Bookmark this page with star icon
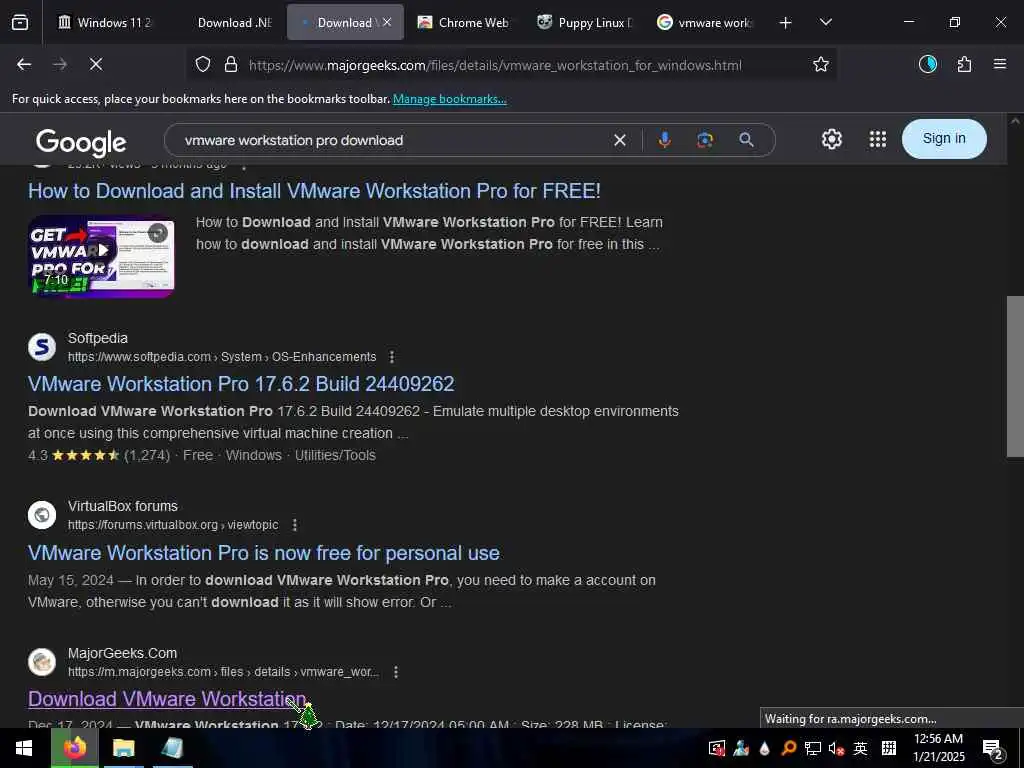 point(821,64)
